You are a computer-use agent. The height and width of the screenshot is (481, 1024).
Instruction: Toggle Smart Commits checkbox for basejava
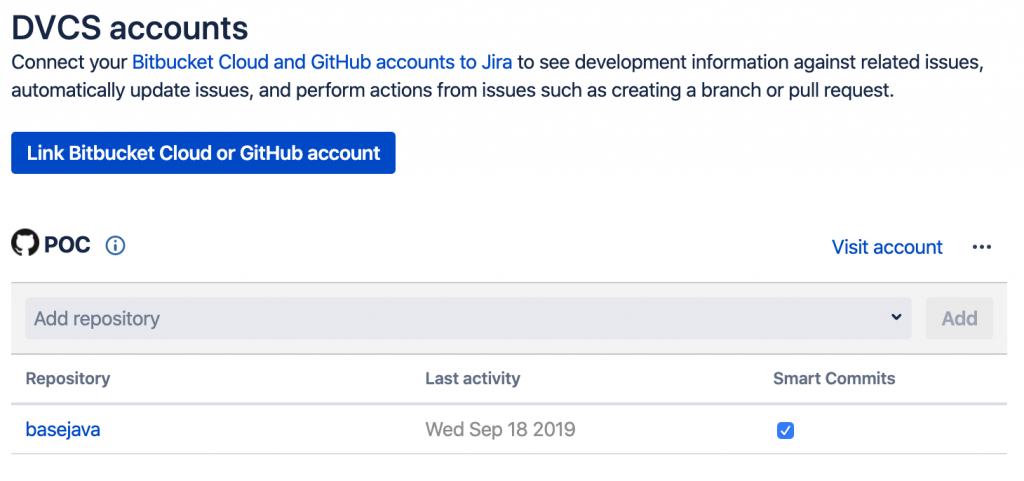coord(785,431)
